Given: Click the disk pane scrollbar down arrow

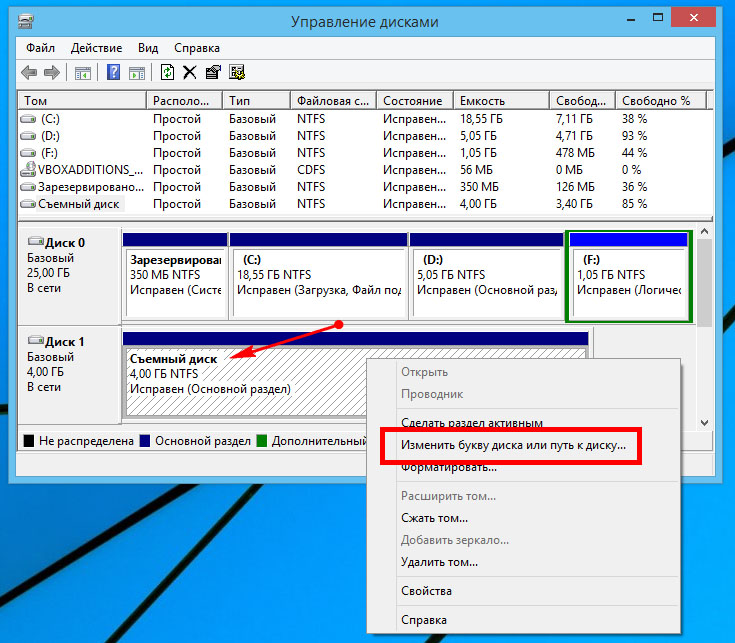Looking at the screenshot, I should pos(704,423).
